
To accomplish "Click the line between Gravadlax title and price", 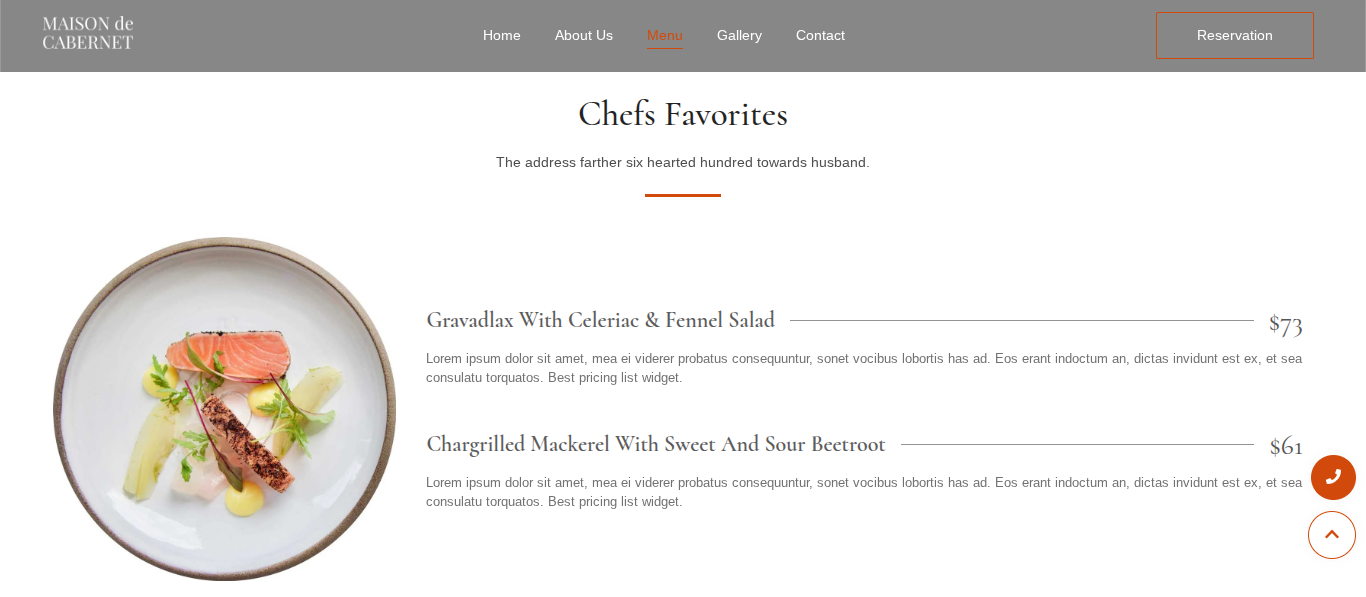I will coord(1020,321).
